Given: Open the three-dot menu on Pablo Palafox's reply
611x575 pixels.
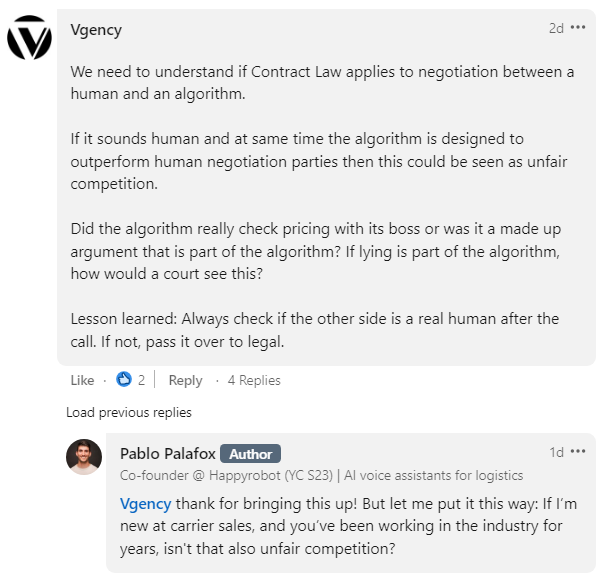Looking at the screenshot, I should click(x=578, y=451).
